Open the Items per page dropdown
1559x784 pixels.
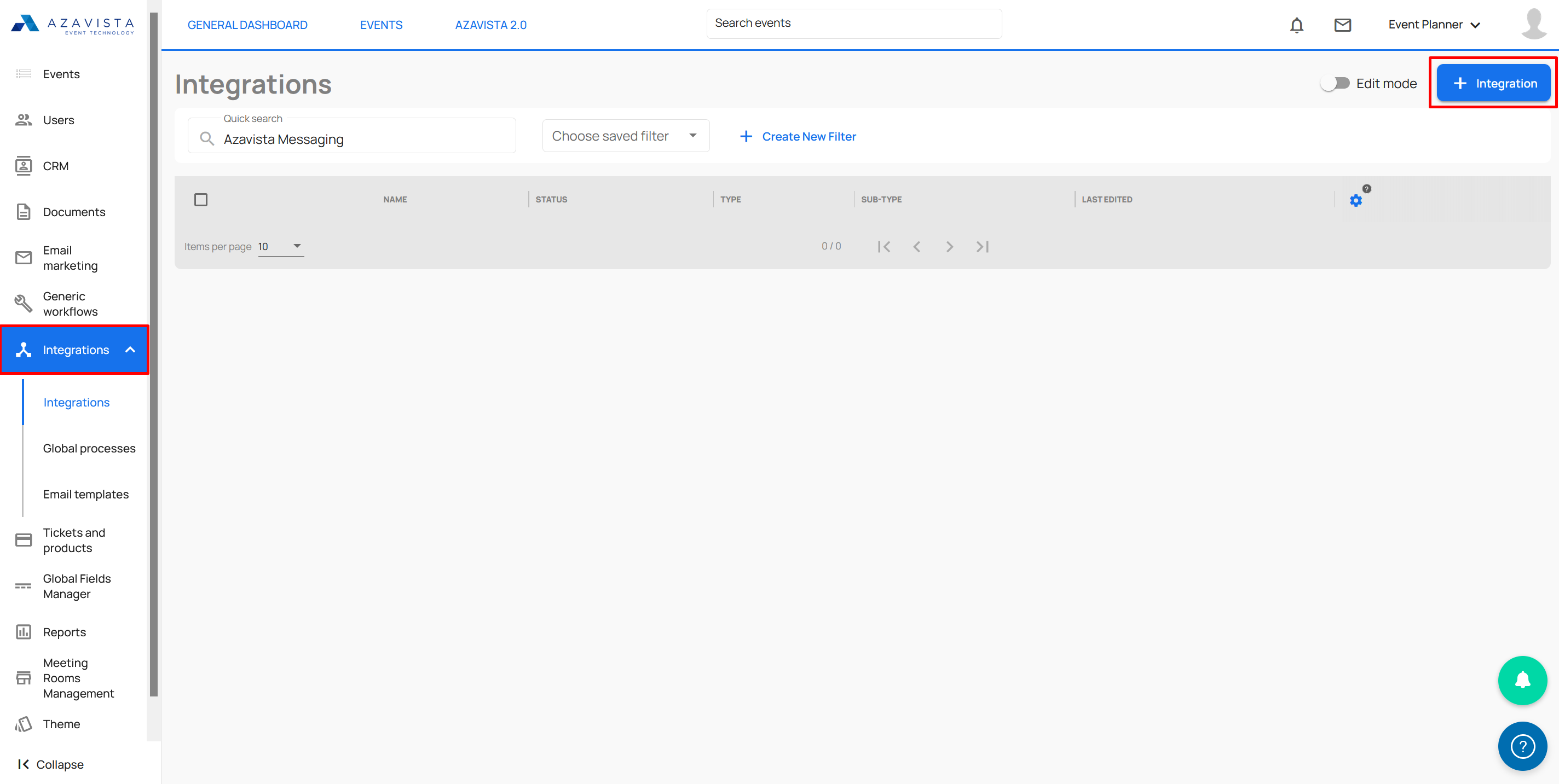[x=281, y=247]
